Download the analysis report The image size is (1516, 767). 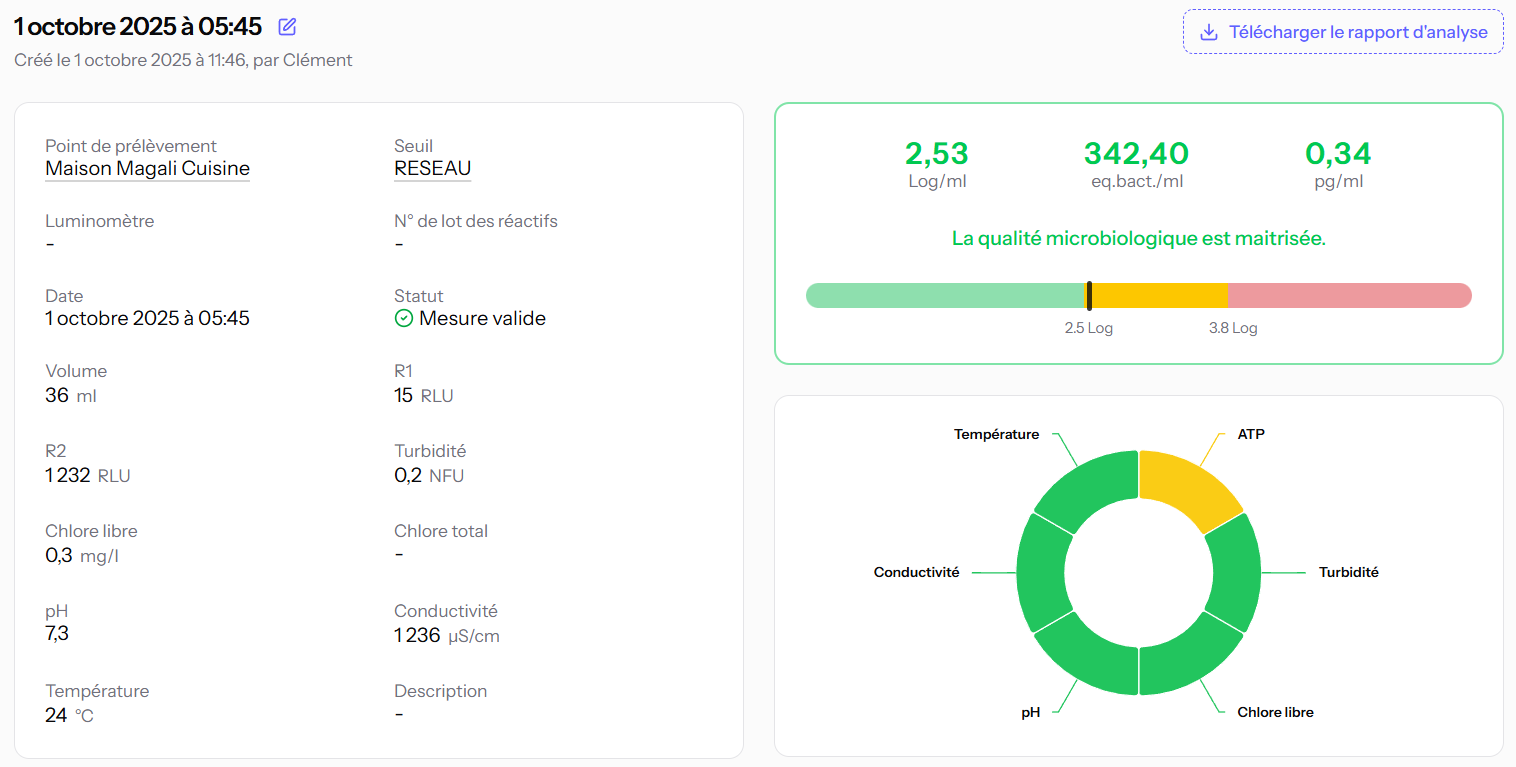[1343, 32]
